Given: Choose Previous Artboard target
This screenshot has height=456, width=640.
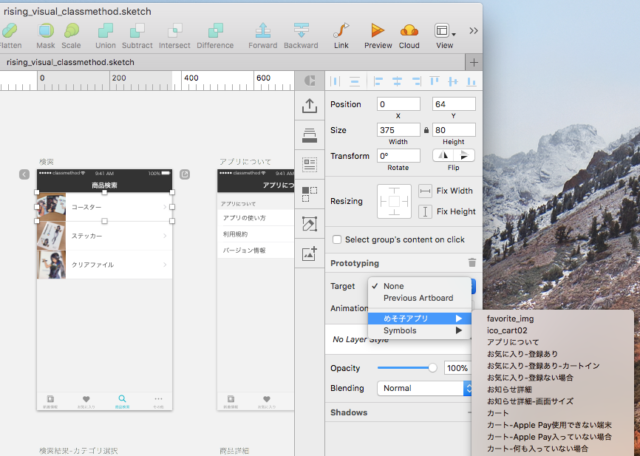Looking at the screenshot, I should tap(419, 298).
